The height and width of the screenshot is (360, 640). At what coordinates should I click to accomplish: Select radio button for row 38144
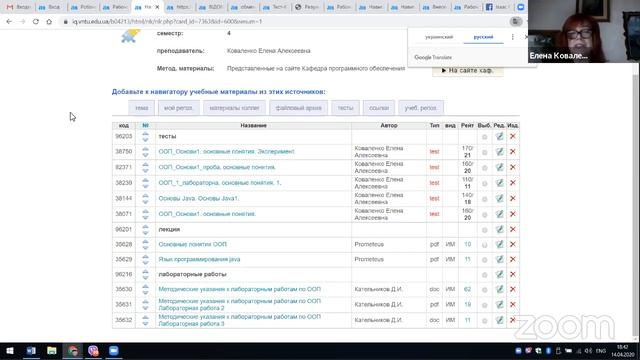[x=484, y=199]
